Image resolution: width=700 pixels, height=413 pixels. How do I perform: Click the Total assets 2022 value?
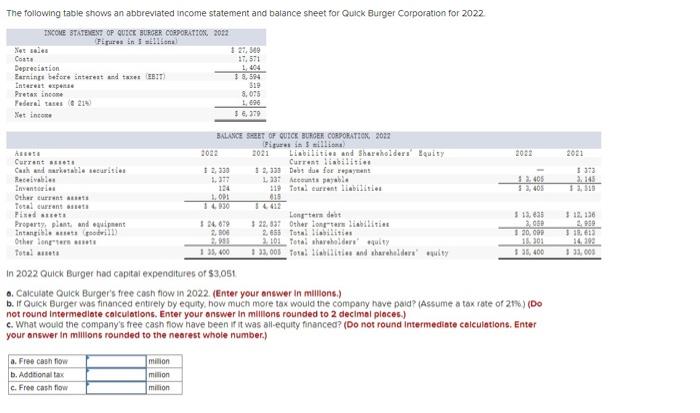click(217, 253)
